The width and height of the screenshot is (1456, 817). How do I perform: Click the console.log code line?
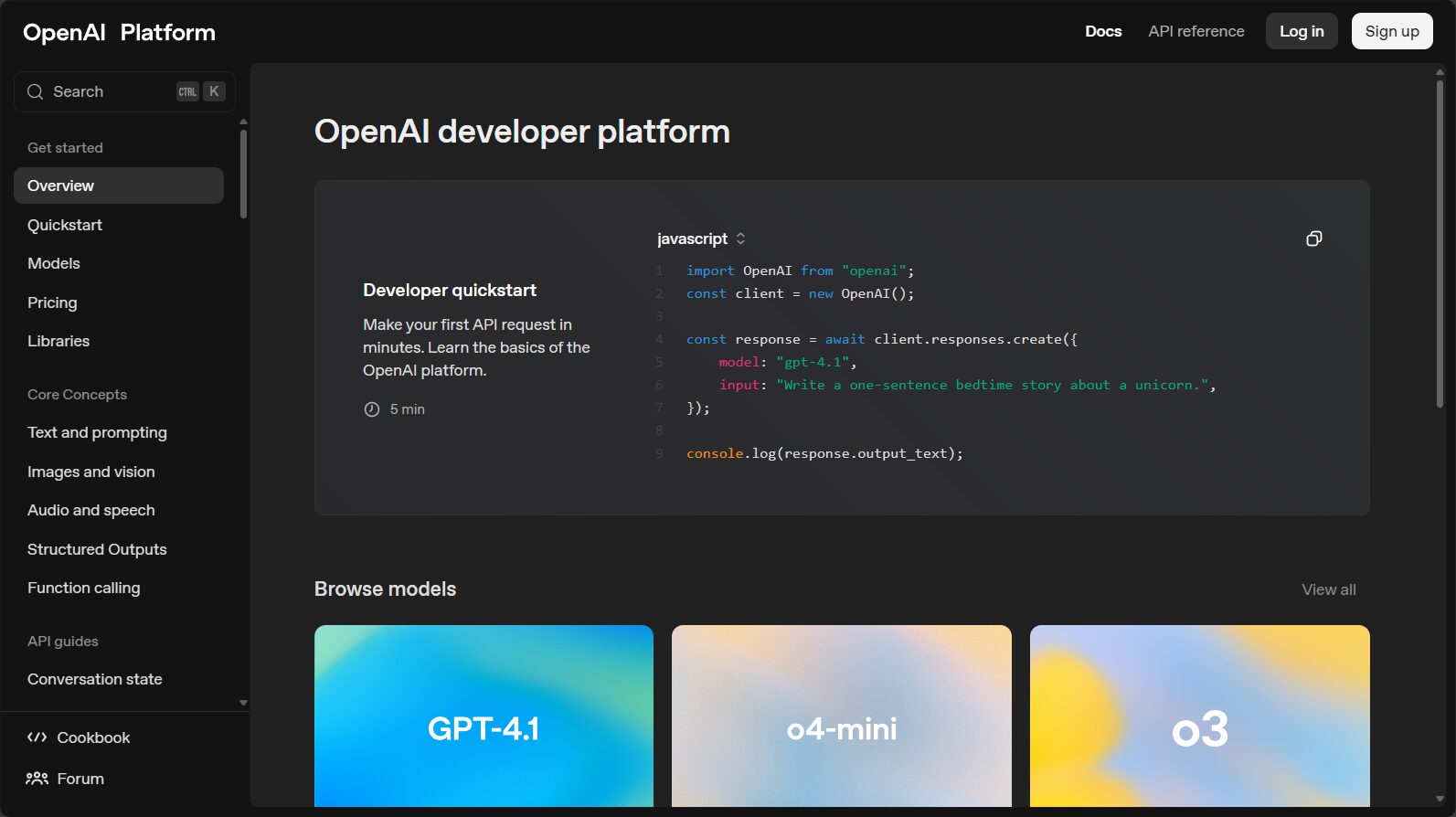point(824,453)
